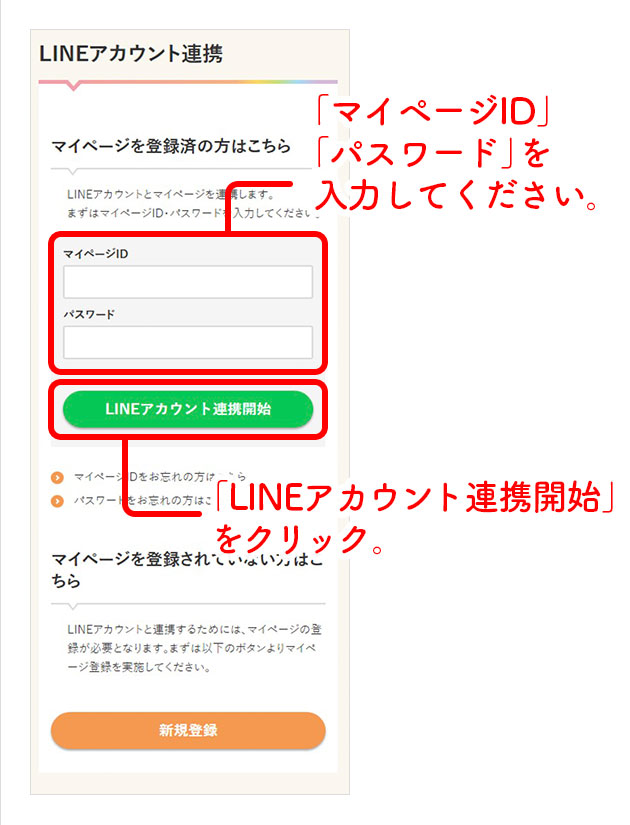Image resolution: width=630 pixels, height=825 pixels.
Task: Click small notch under 登録されていない方 heading
Action: [73, 607]
